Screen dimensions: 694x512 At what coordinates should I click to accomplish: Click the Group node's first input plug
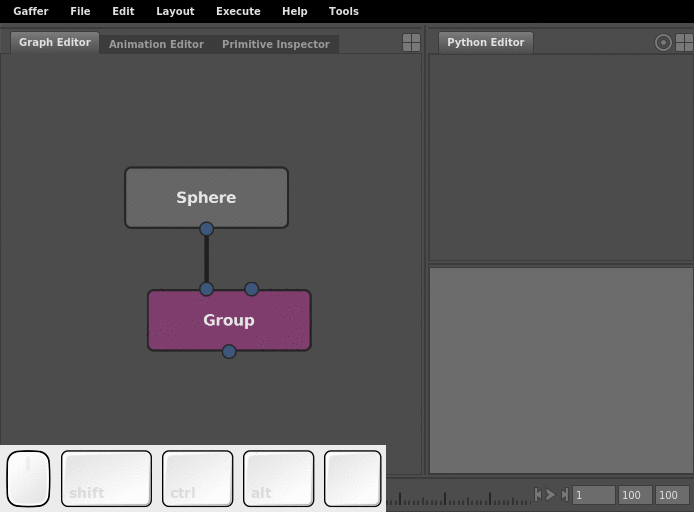tap(206, 289)
